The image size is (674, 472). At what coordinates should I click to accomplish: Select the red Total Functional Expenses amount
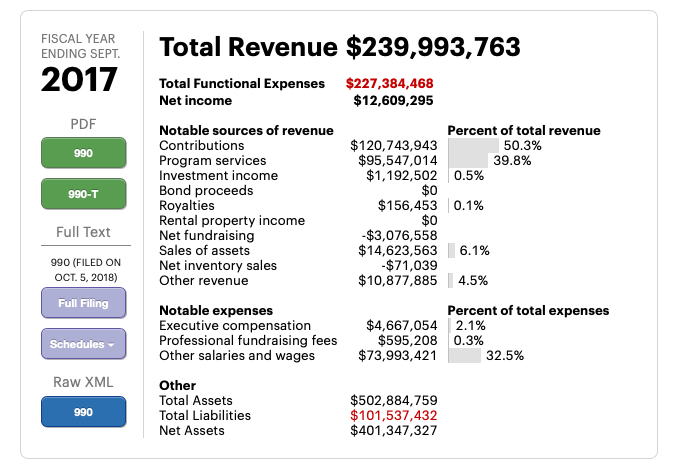click(x=389, y=84)
